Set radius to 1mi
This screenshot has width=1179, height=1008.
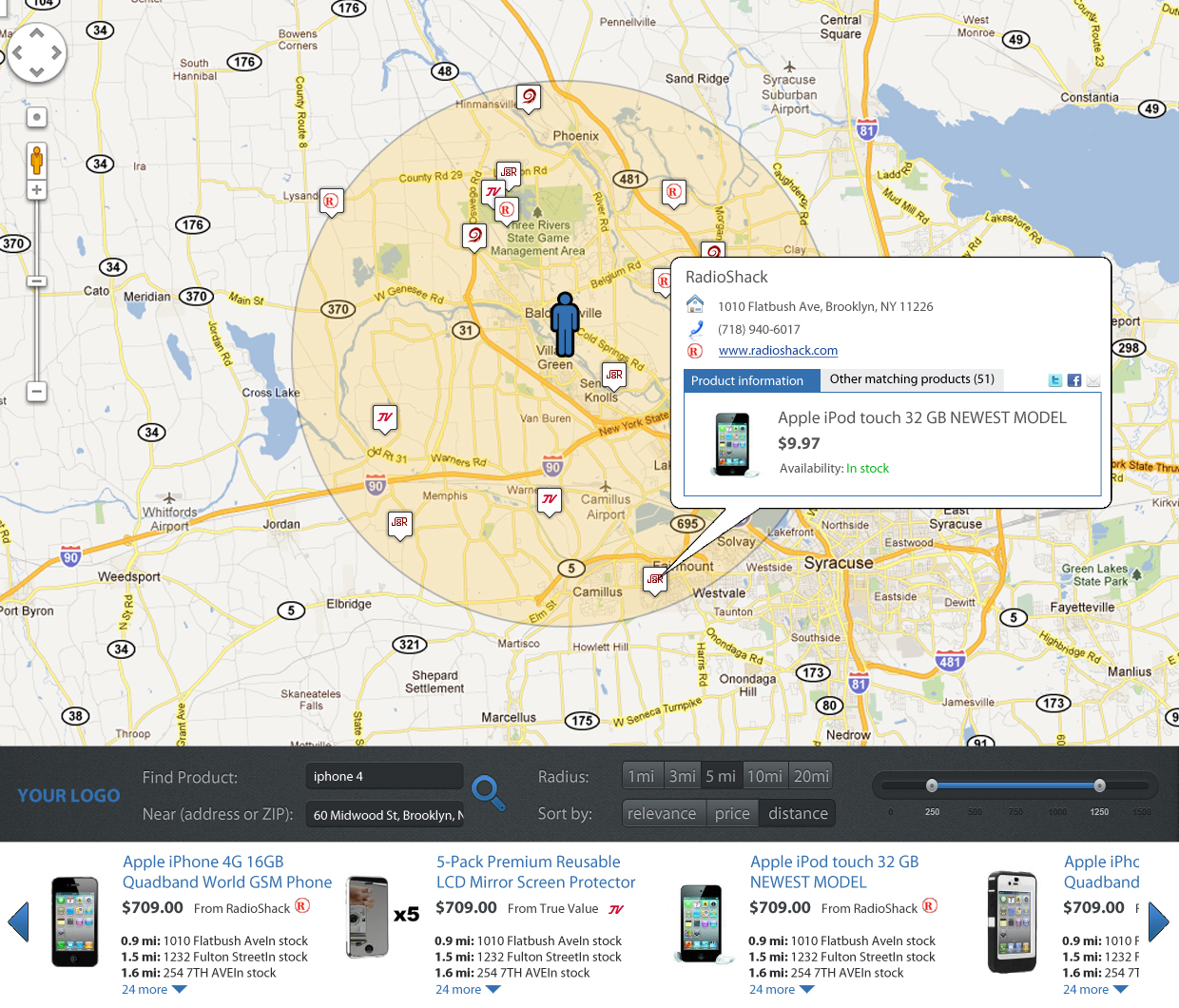pyautogui.click(x=642, y=776)
